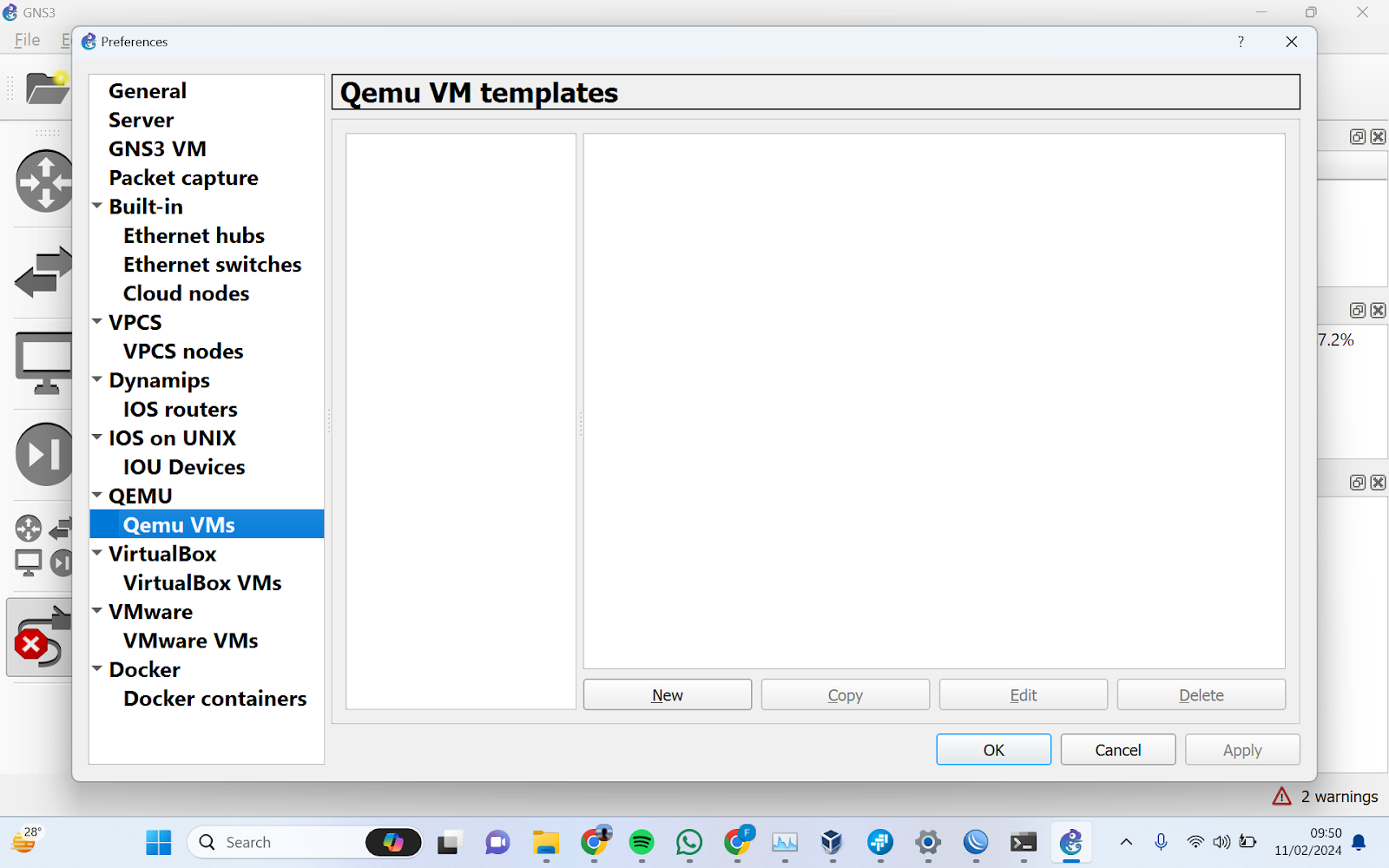
Task: Open Server preferences page
Action: 142,120
